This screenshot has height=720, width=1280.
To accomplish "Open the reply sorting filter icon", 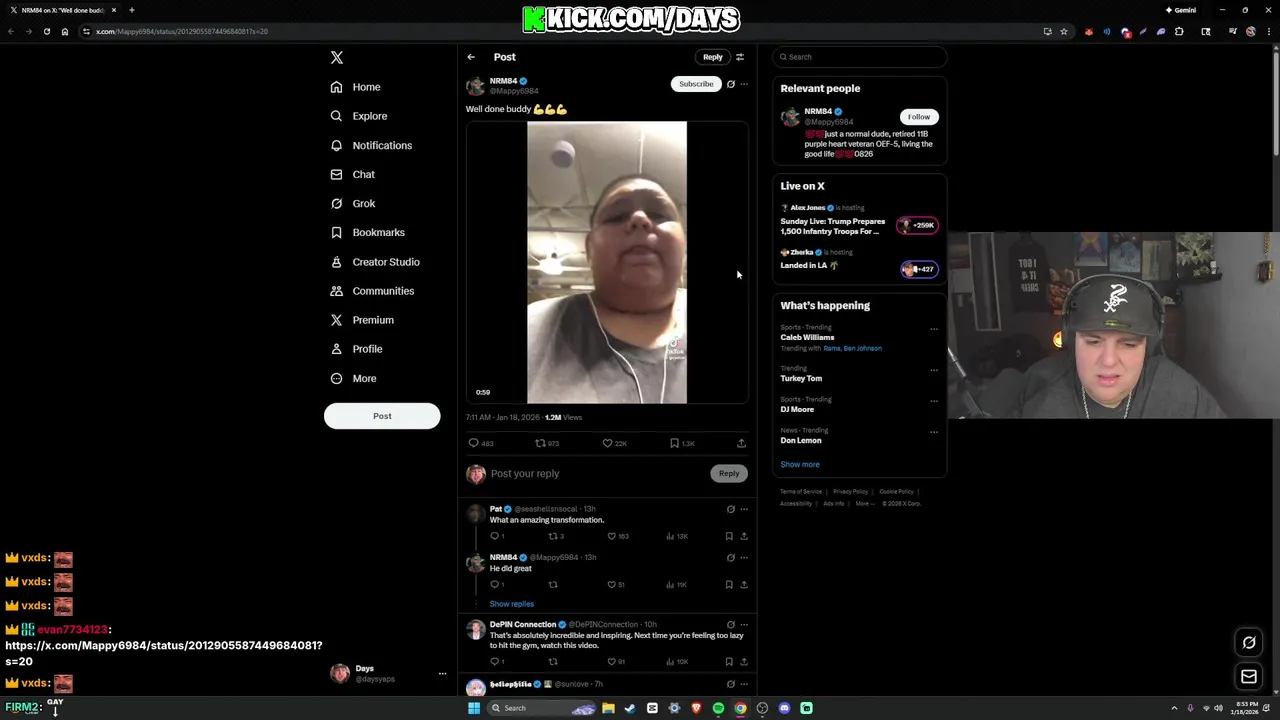I will pyautogui.click(x=740, y=57).
